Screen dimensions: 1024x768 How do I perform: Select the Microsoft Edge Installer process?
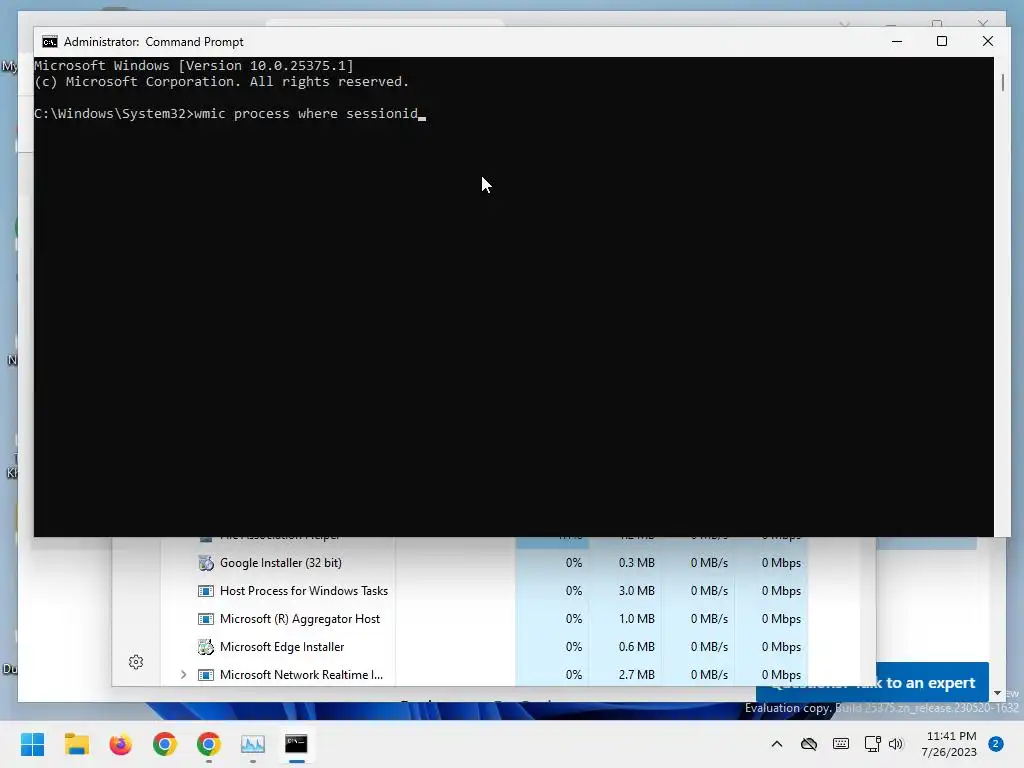282,647
